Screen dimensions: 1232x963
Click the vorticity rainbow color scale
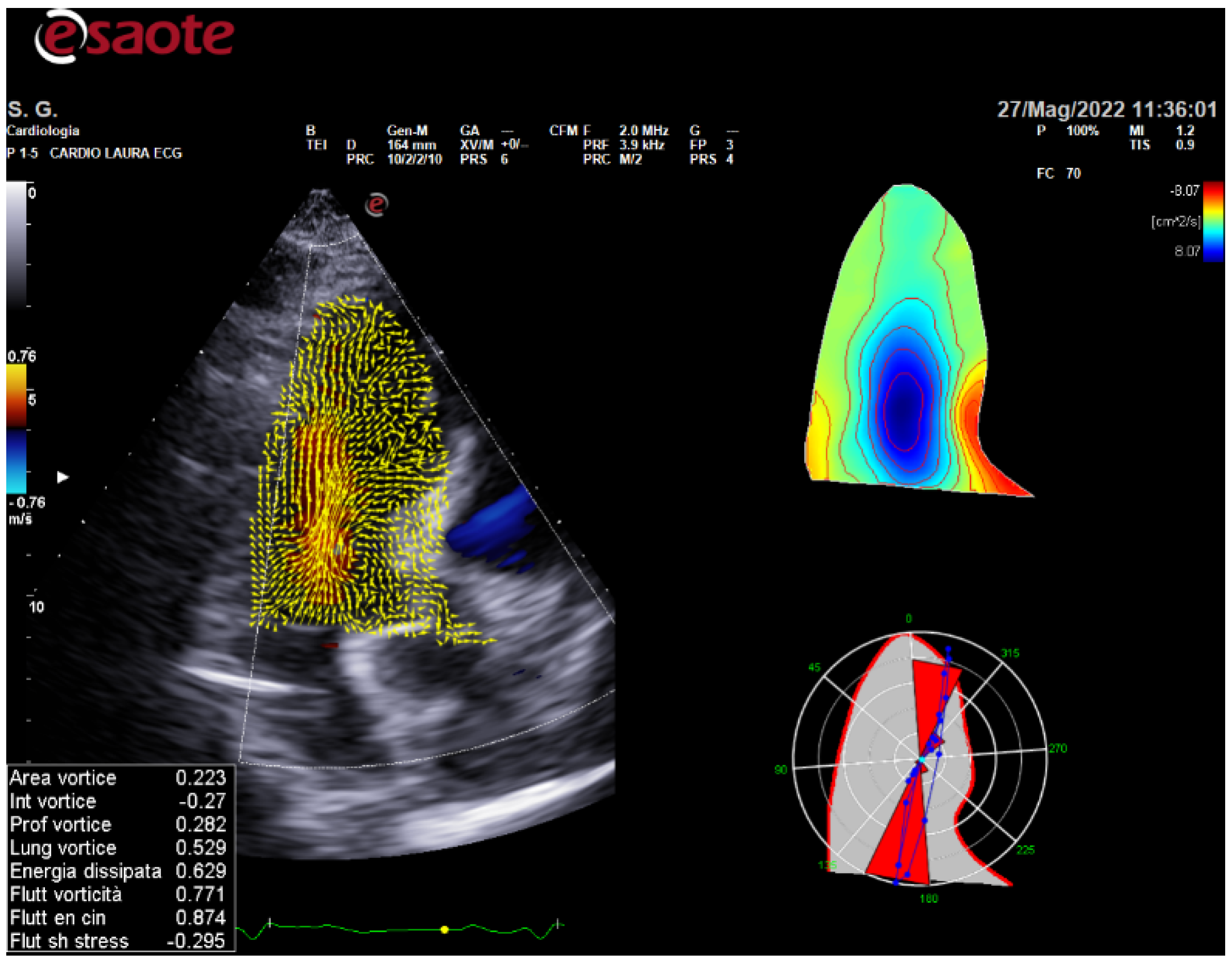point(1213,221)
